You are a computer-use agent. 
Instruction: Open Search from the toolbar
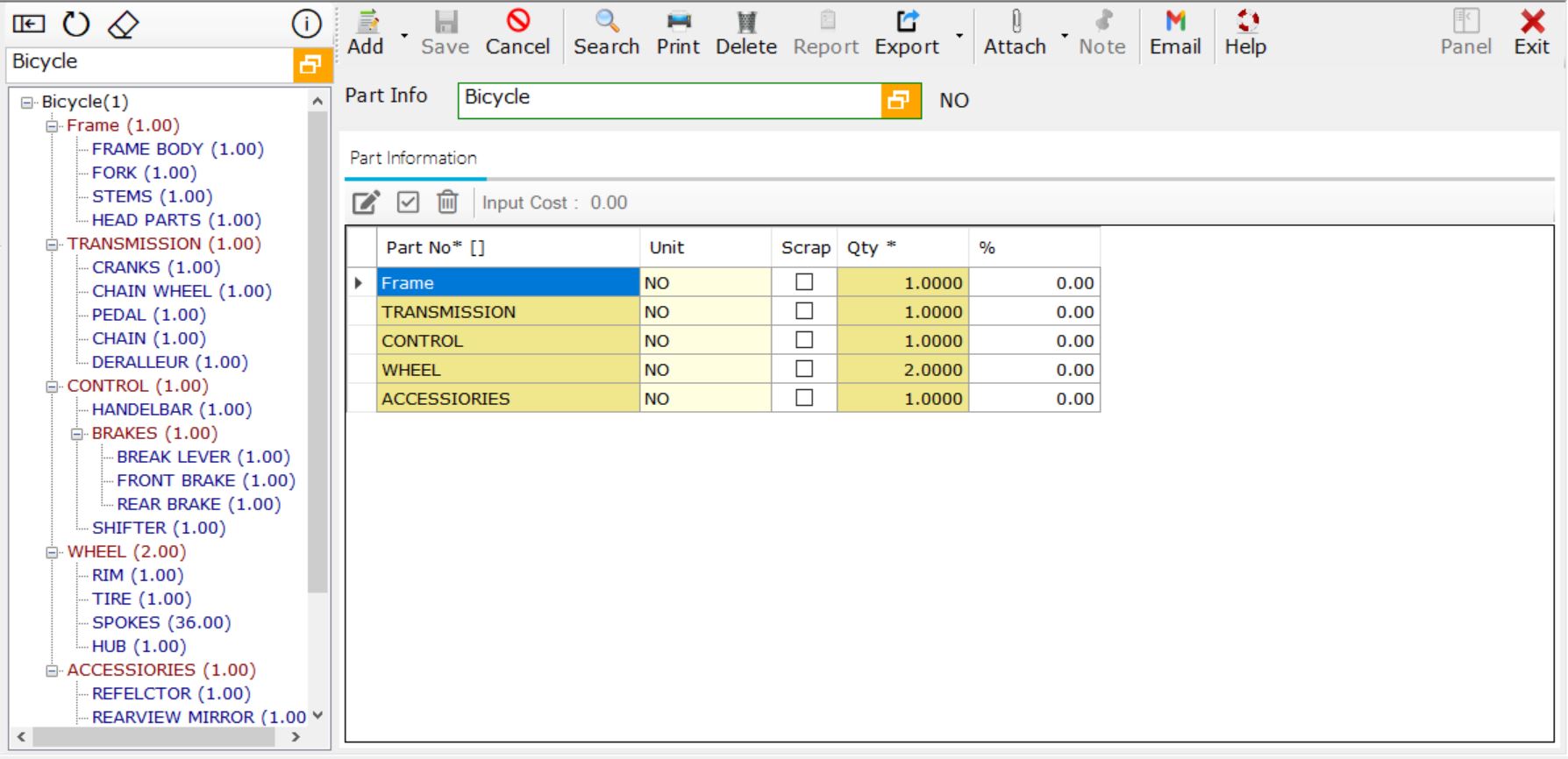(x=606, y=33)
